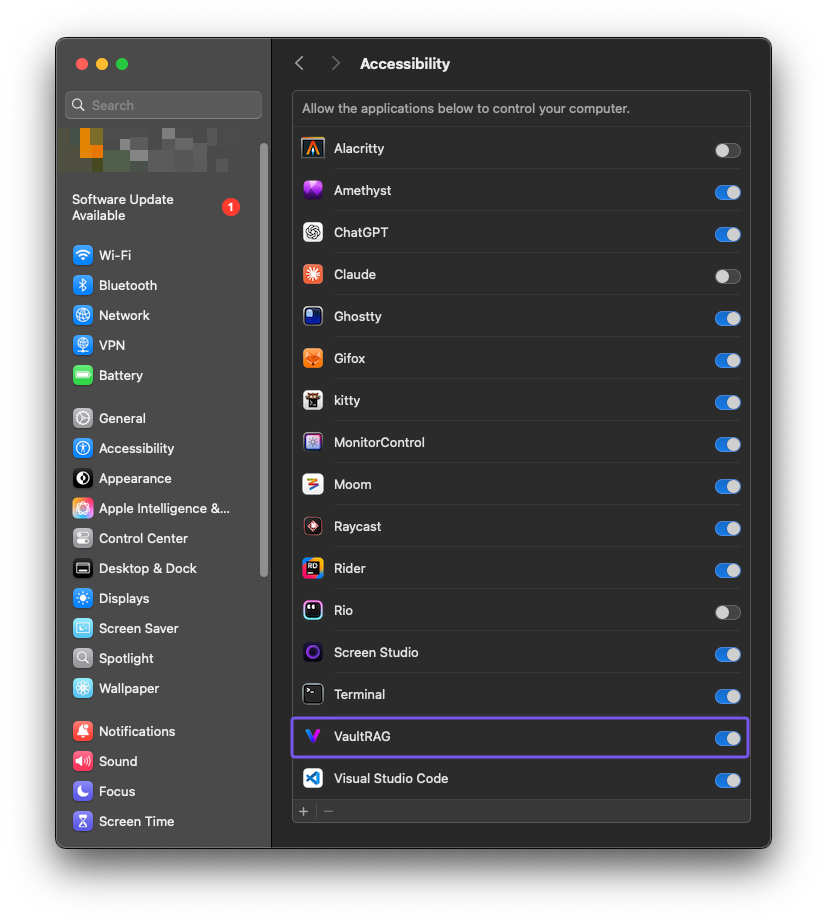This screenshot has width=827, height=922.
Task: Turn off the Raycast toggle
Action: (x=728, y=529)
